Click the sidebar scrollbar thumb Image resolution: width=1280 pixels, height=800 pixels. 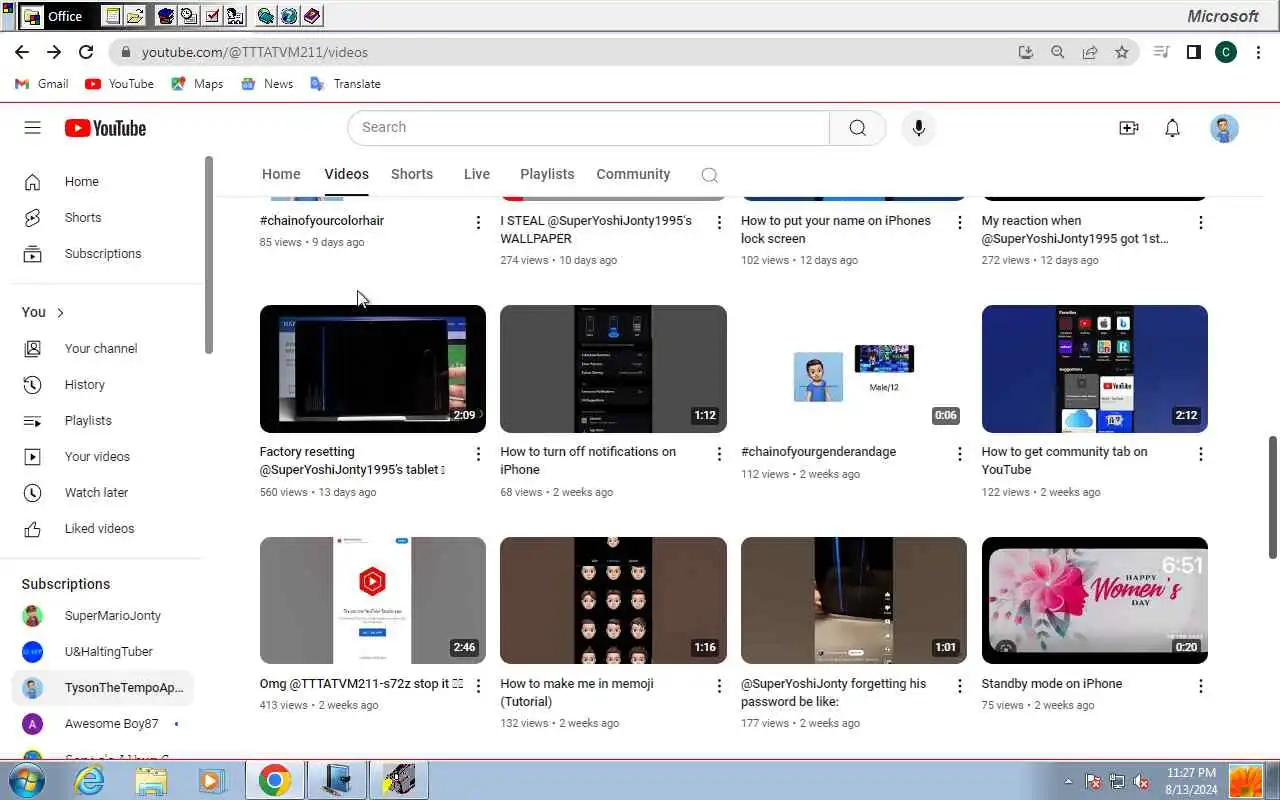[x=209, y=255]
